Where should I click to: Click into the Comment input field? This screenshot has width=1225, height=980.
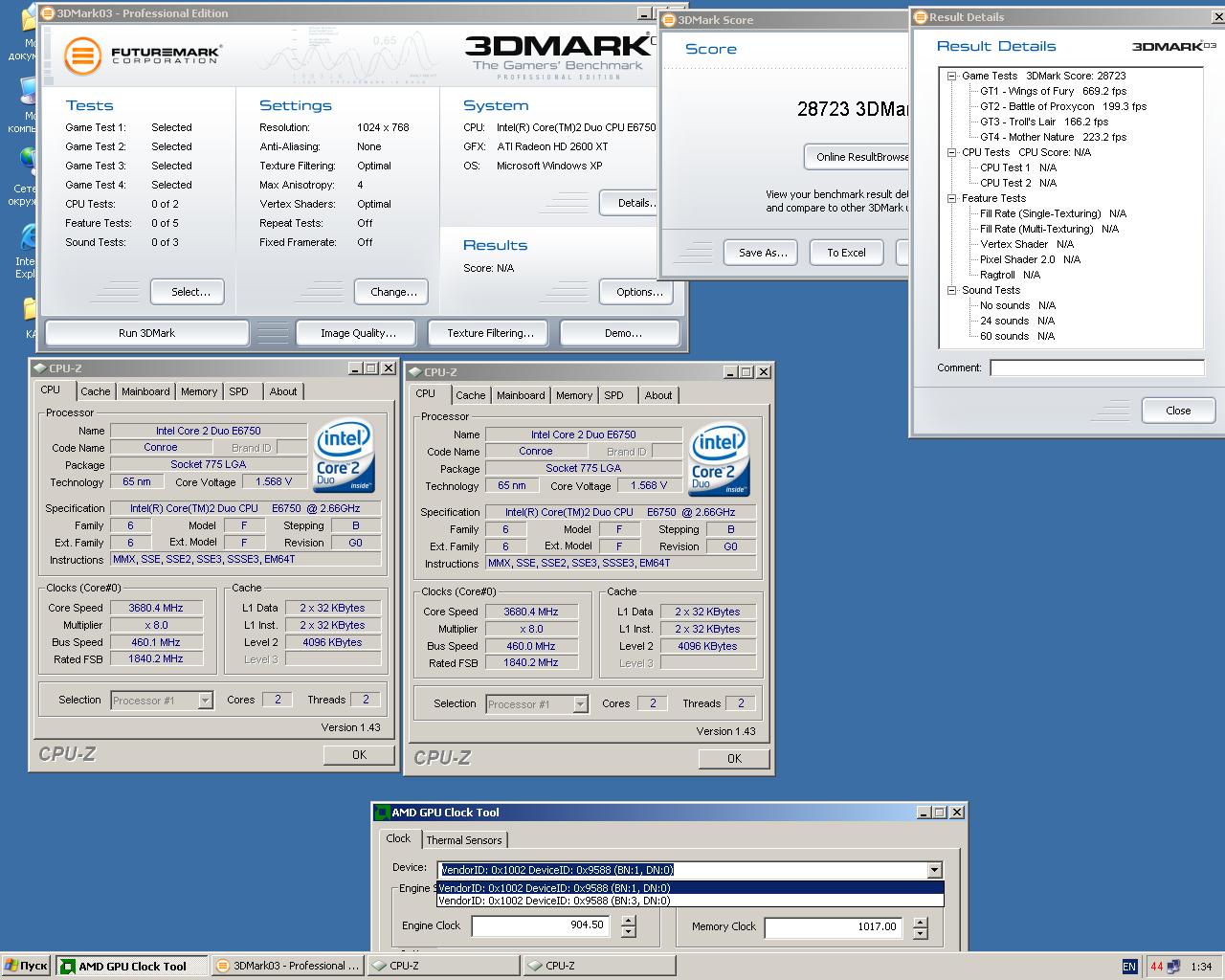pos(1097,367)
